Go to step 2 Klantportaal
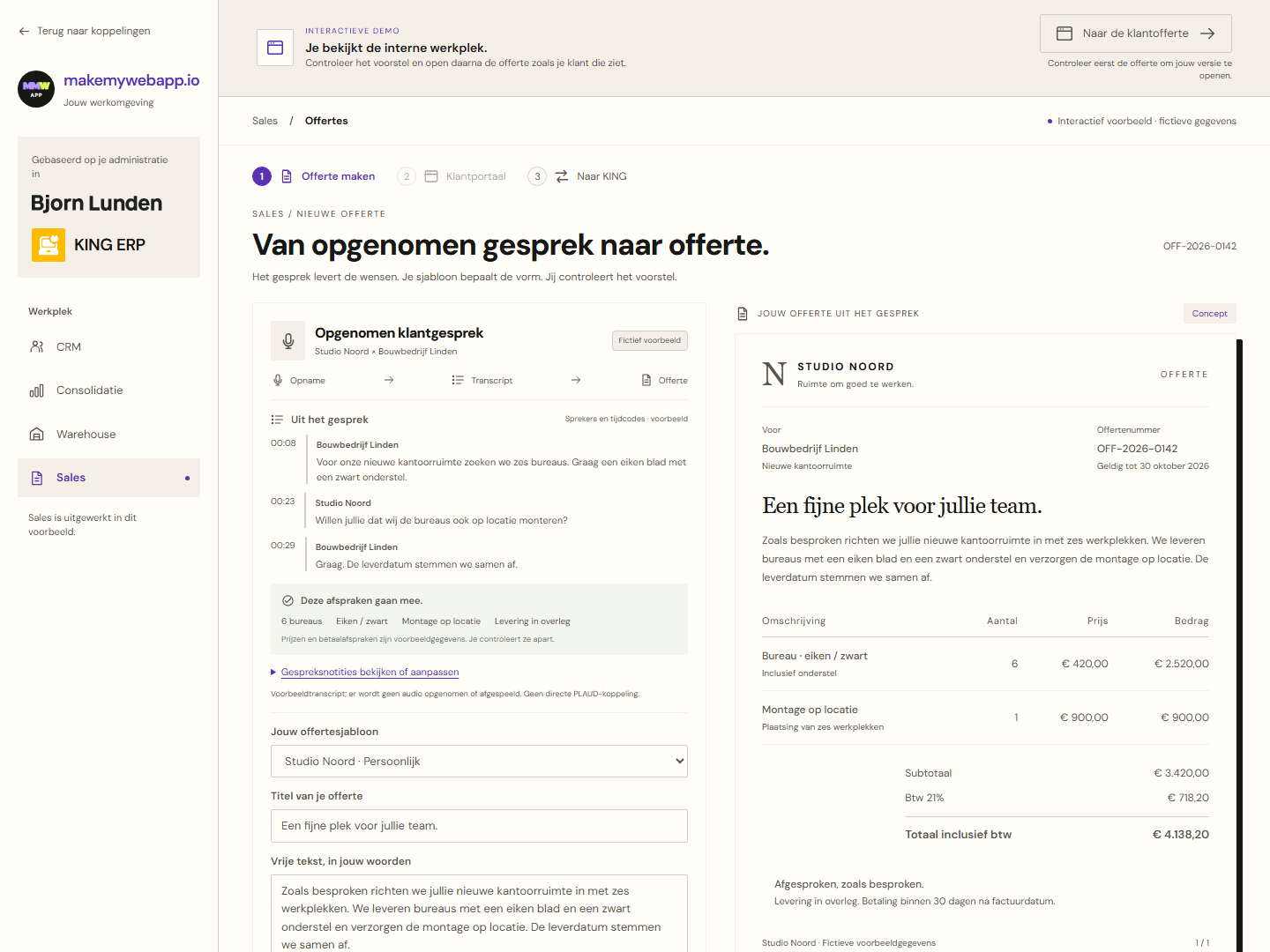The height and width of the screenshot is (952, 1270). 452,176
